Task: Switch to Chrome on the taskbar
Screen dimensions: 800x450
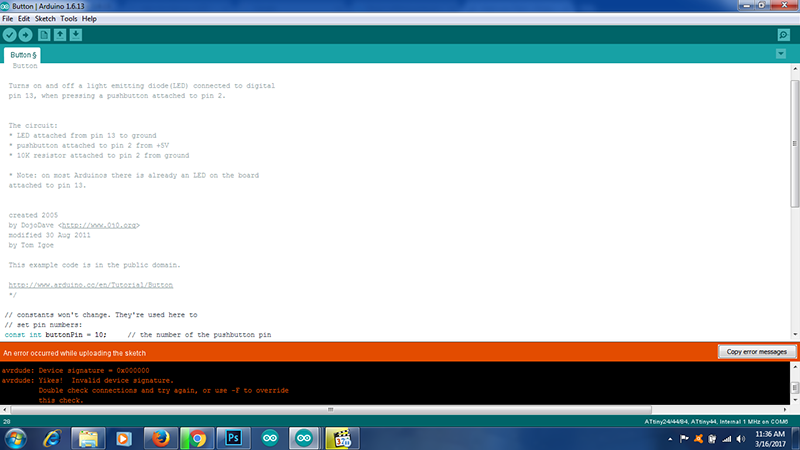Action: tap(197, 439)
